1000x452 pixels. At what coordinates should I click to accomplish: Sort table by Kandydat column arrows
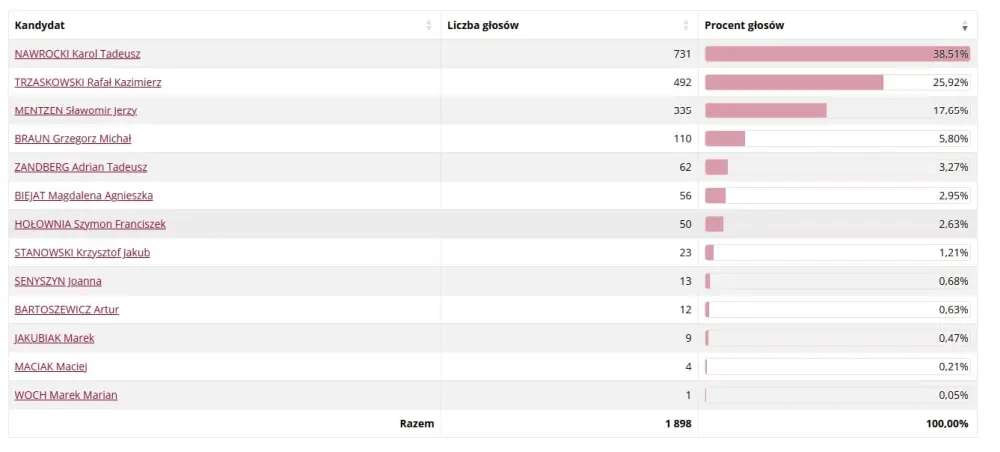pyautogui.click(x=429, y=26)
